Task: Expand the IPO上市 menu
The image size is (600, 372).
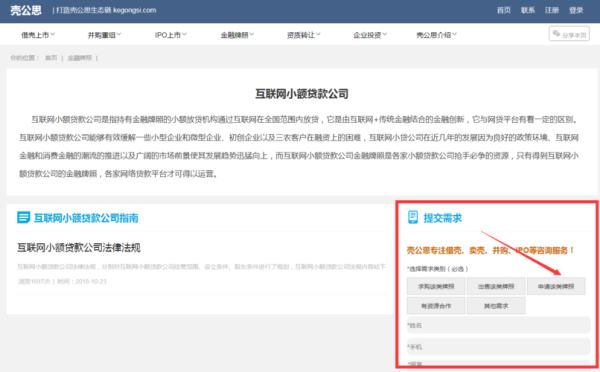Action: tap(171, 35)
